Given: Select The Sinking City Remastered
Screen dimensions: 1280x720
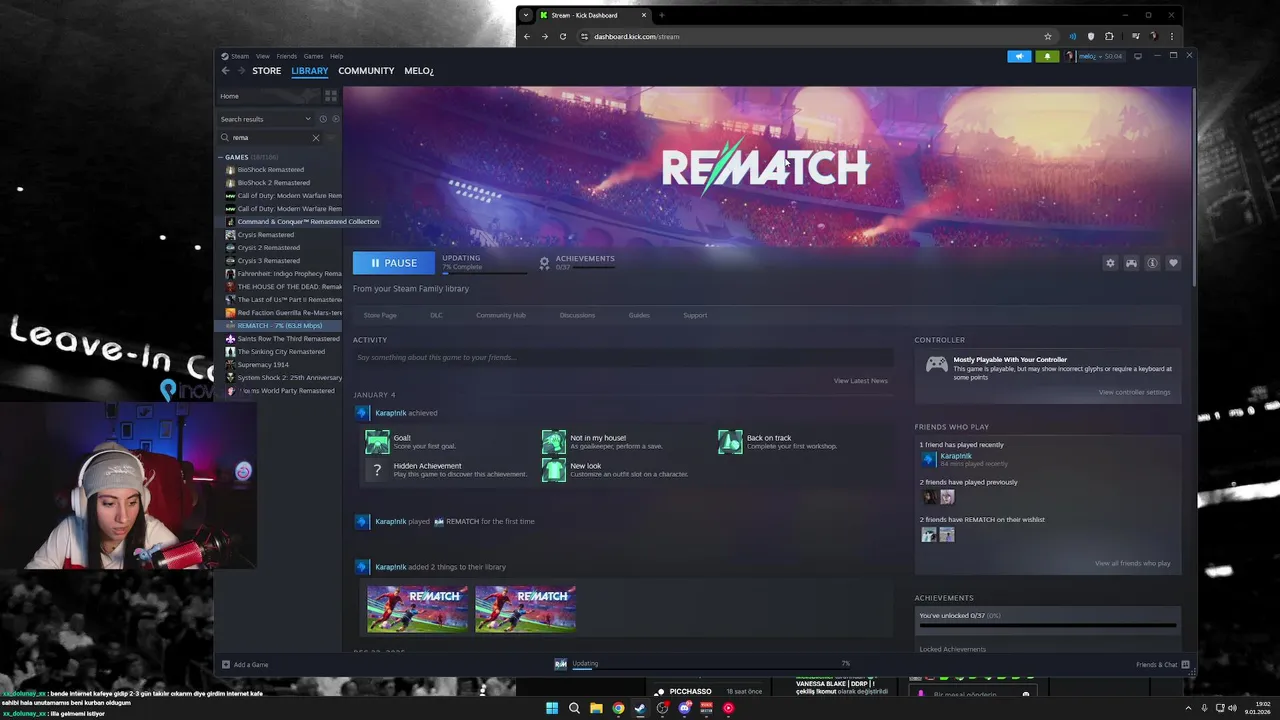Looking at the screenshot, I should (281, 352).
